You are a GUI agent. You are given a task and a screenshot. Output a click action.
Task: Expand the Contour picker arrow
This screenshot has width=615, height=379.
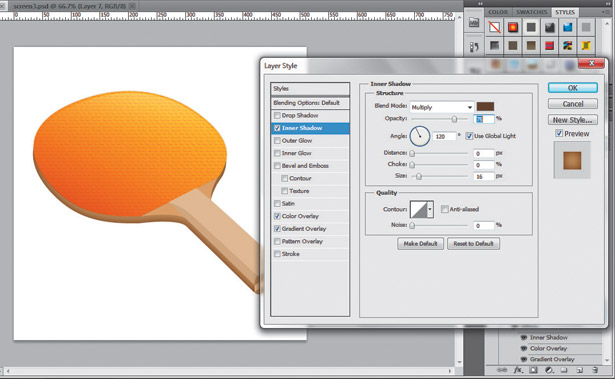pos(430,209)
